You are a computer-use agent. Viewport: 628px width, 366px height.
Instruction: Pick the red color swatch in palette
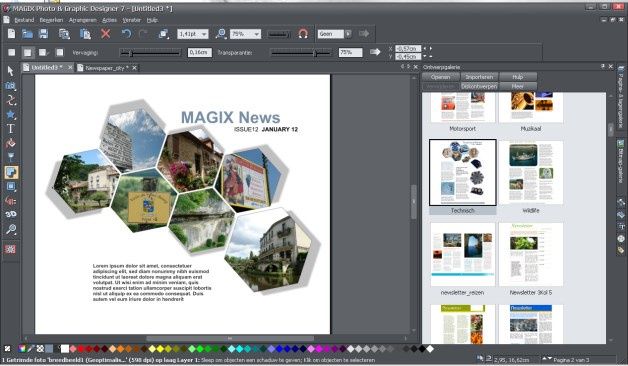click(x=81, y=349)
